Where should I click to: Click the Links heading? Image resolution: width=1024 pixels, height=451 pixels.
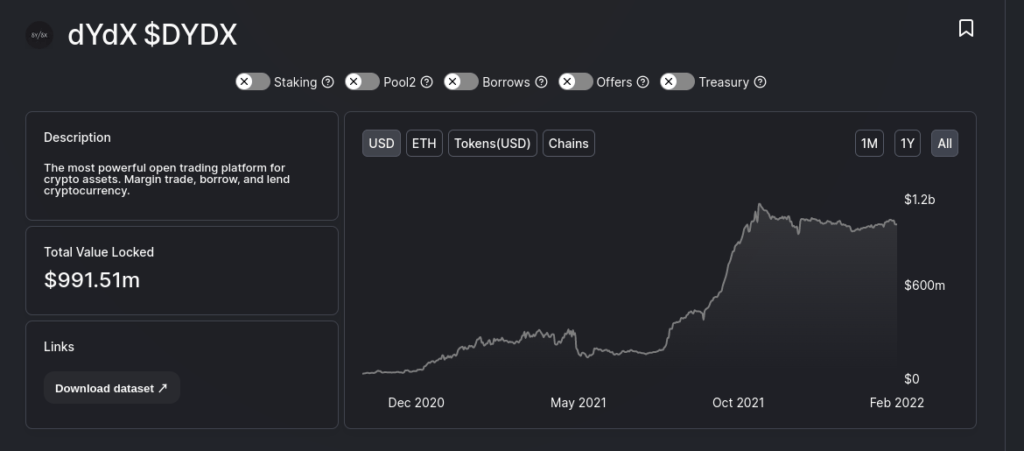(59, 347)
